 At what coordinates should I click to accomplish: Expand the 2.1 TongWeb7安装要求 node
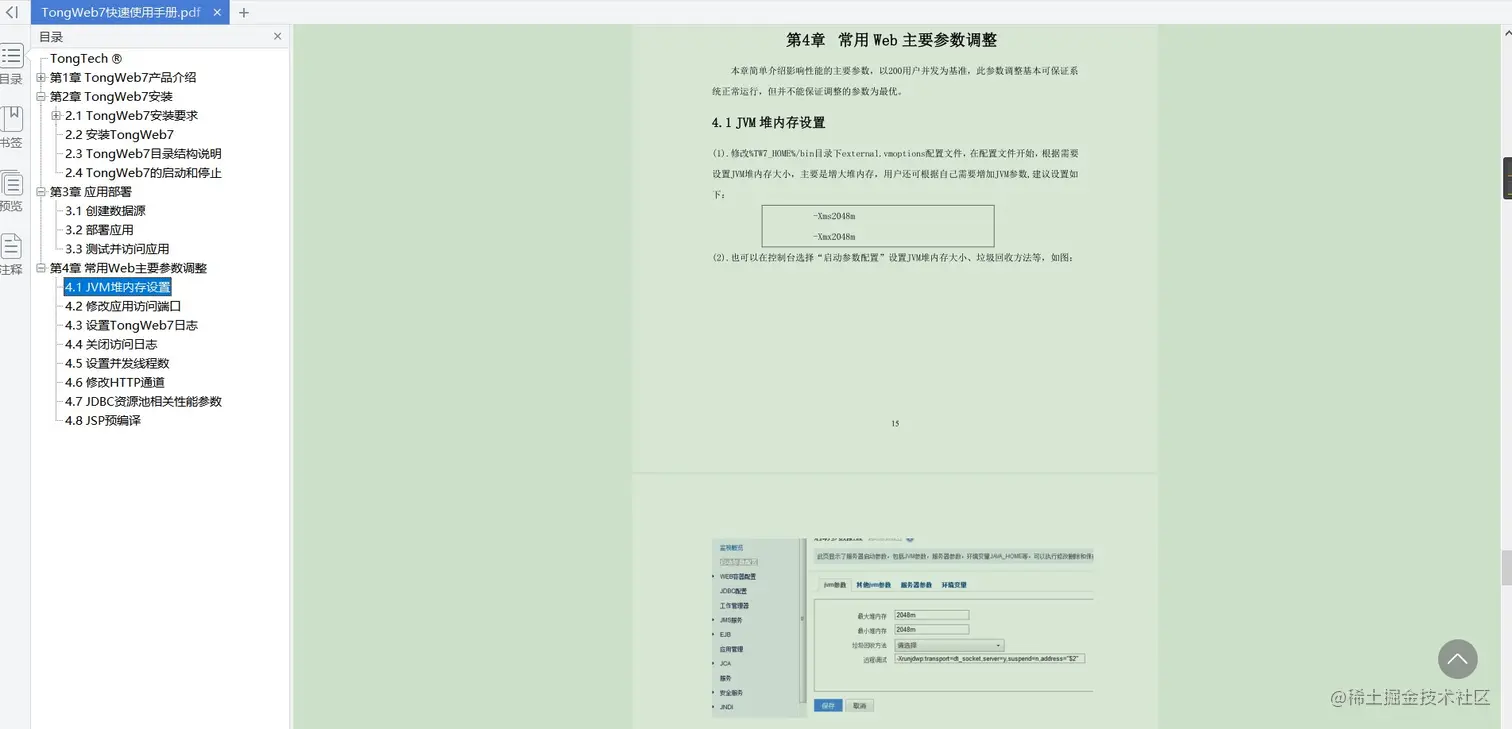point(56,115)
